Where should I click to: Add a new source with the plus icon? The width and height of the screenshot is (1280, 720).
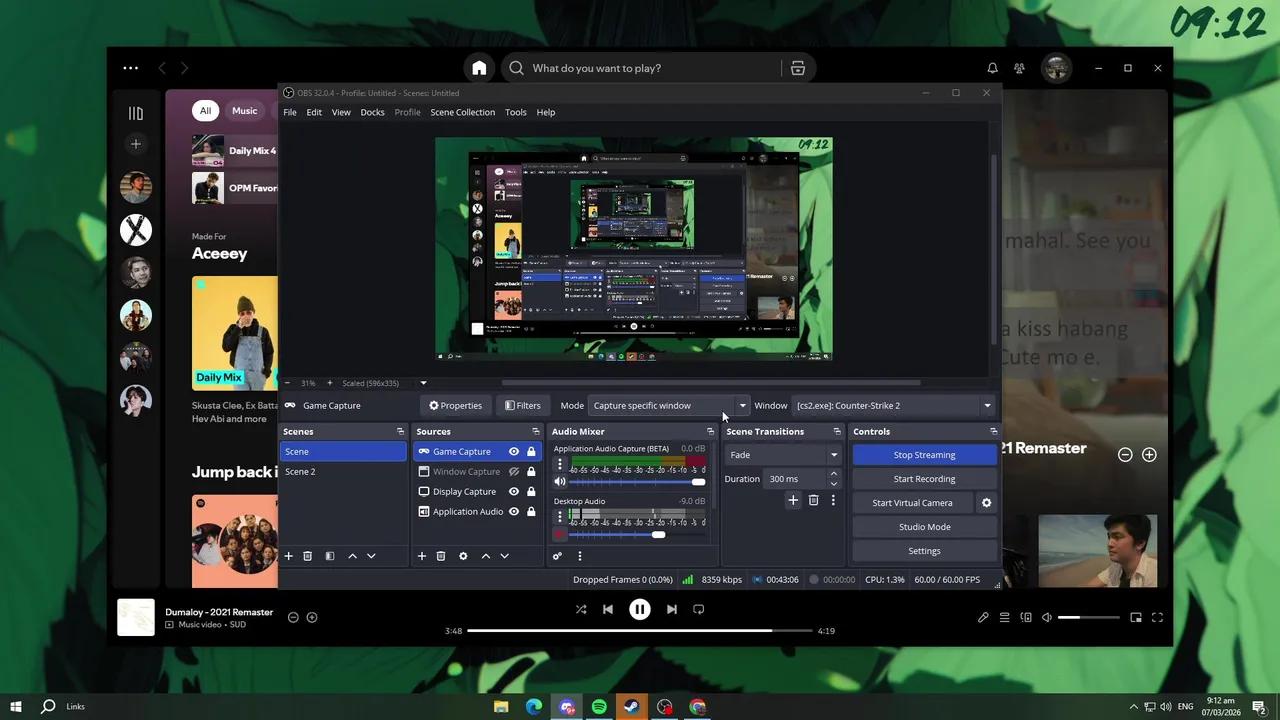click(x=422, y=555)
